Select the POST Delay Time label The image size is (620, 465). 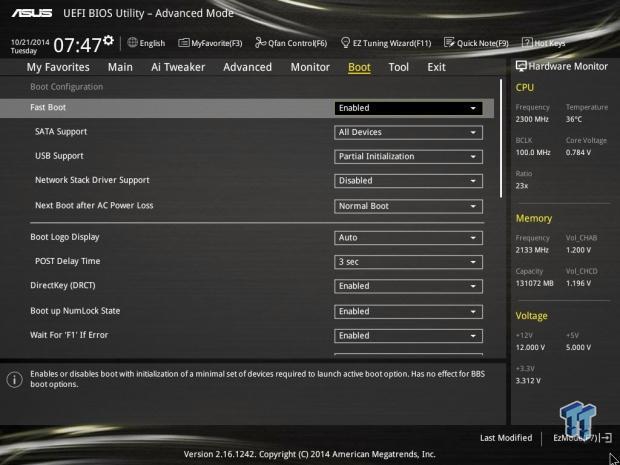[x=68, y=261]
